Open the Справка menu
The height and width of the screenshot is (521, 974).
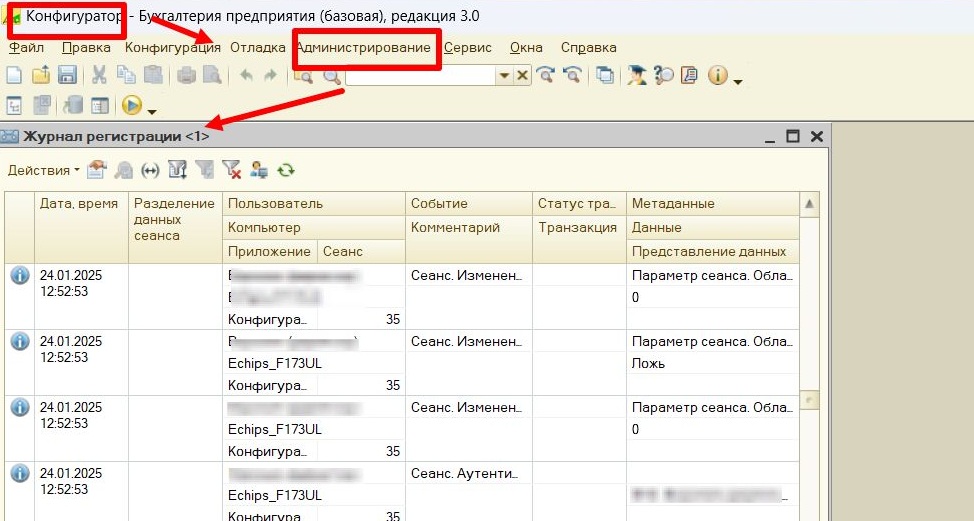point(589,47)
